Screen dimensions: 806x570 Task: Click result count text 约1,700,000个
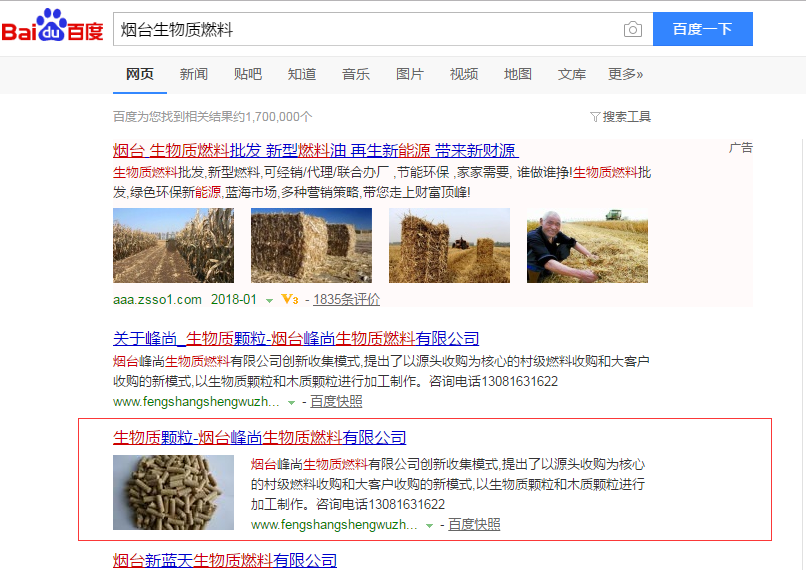pyautogui.click(x=272, y=117)
